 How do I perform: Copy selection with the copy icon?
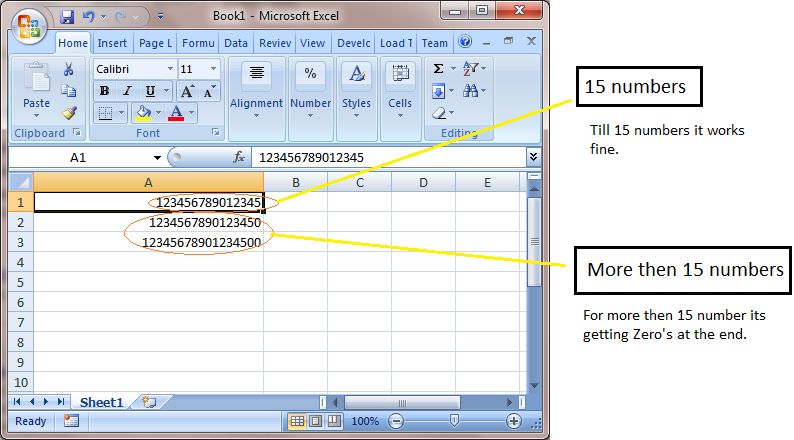pos(68,91)
